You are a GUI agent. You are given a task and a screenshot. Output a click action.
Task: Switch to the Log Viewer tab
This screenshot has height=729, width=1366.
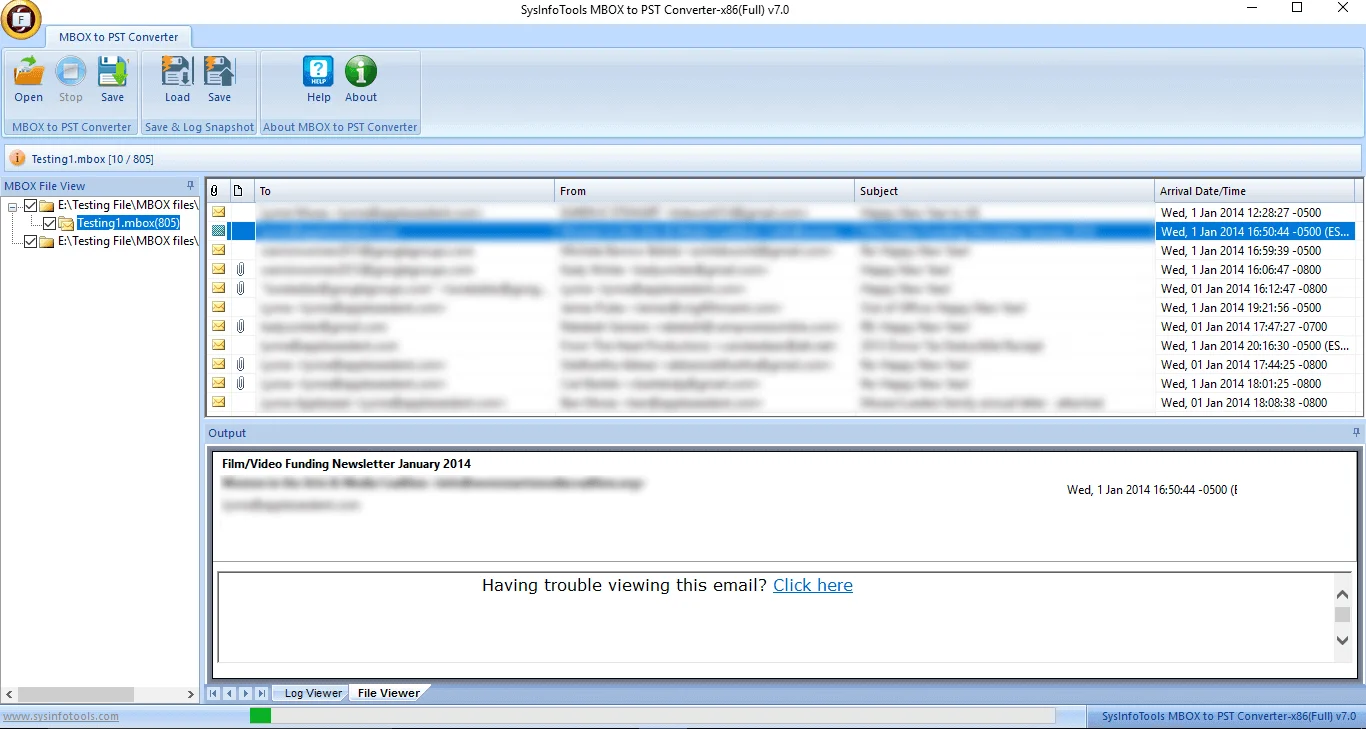(x=313, y=693)
